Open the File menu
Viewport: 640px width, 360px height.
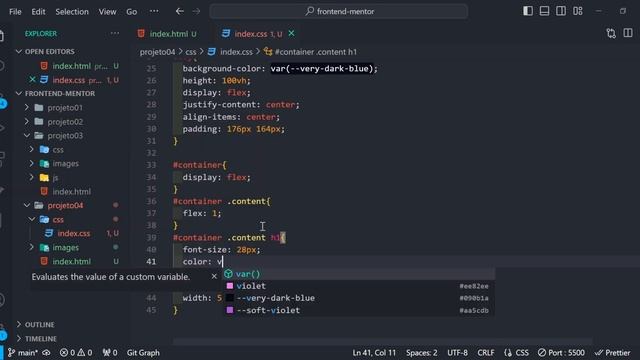[x=15, y=11]
